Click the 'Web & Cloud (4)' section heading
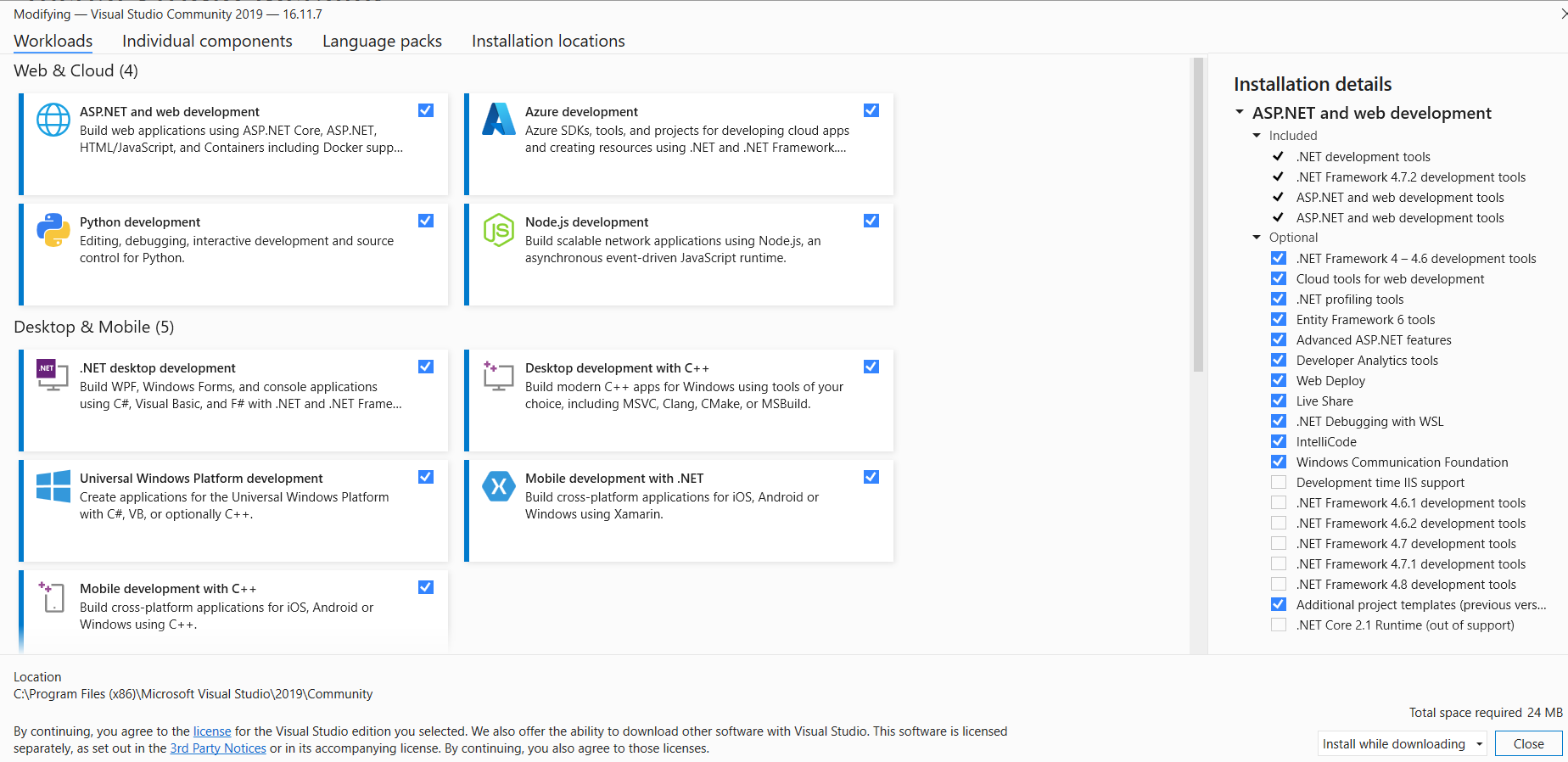Image resolution: width=1568 pixels, height=762 pixels. (x=76, y=70)
